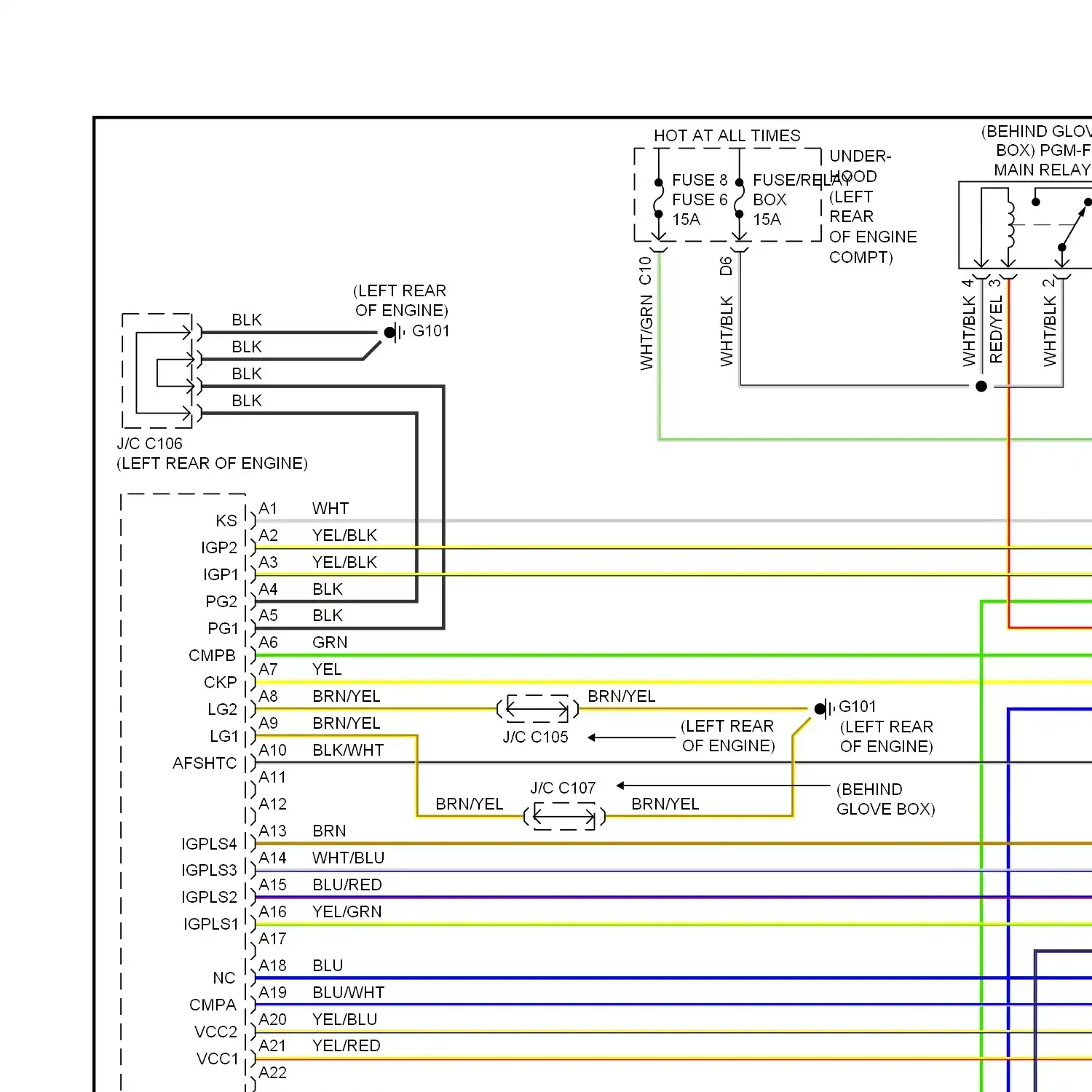Click the "J/C C106" connector label
This screenshot has height=1092, width=1092.
pos(149,444)
